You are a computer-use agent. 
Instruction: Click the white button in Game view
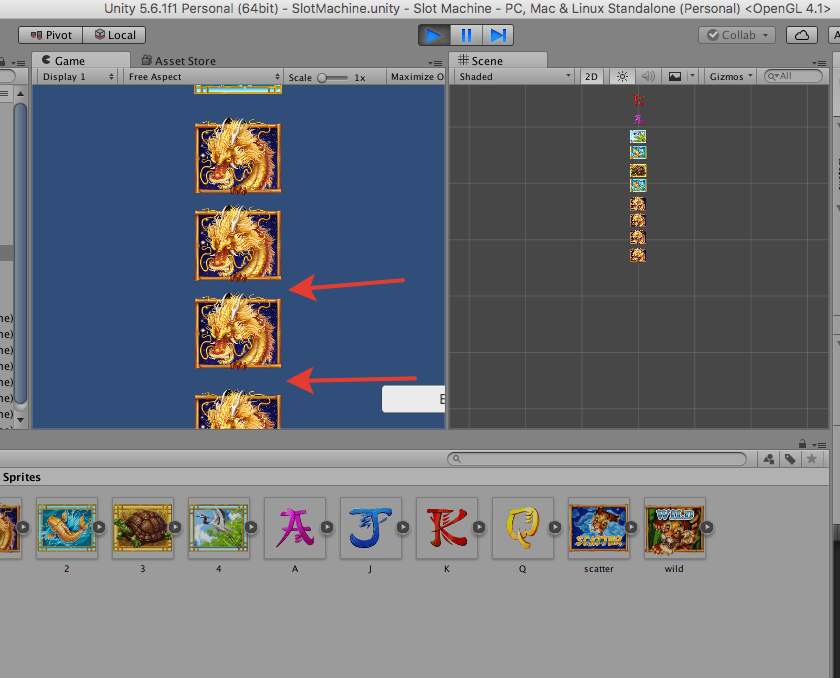point(414,399)
